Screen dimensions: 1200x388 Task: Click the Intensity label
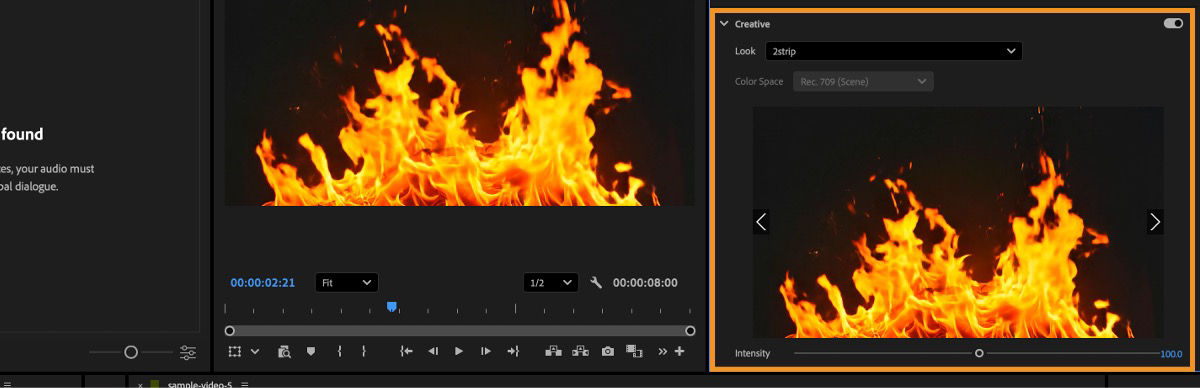pyautogui.click(x=752, y=354)
